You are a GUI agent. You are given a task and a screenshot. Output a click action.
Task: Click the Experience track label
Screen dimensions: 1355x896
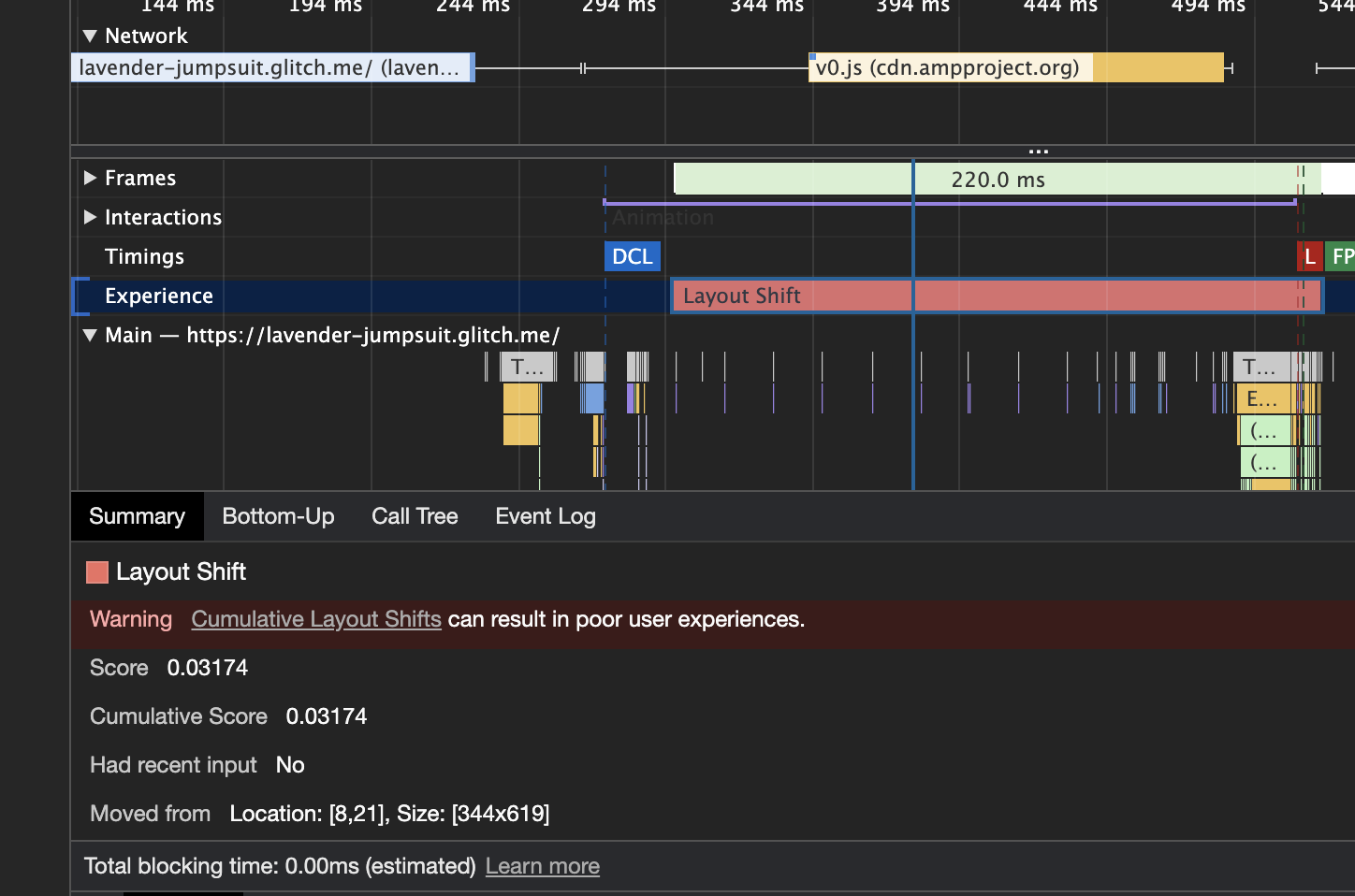[x=159, y=296]
